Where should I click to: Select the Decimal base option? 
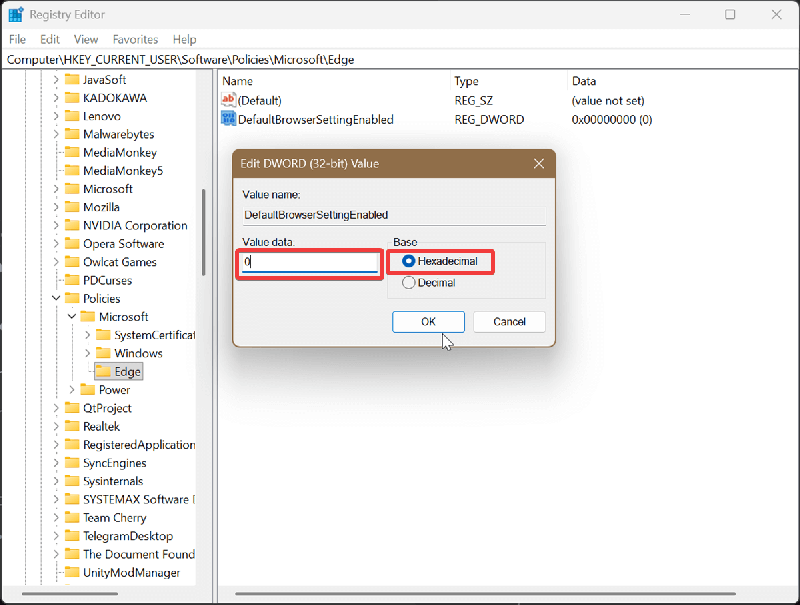coord(408,283)
